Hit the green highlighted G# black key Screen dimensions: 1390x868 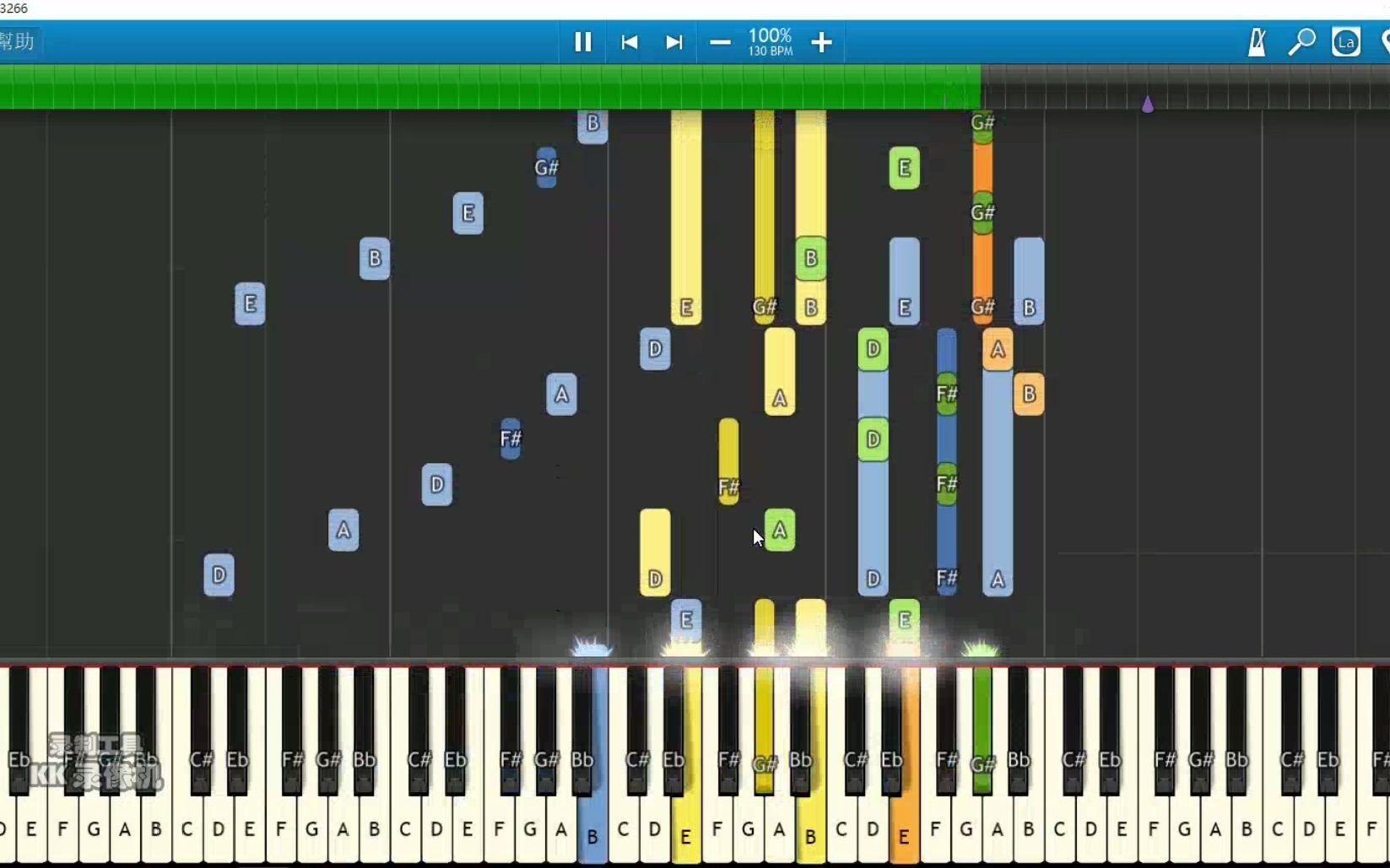[x=982, y=730]
